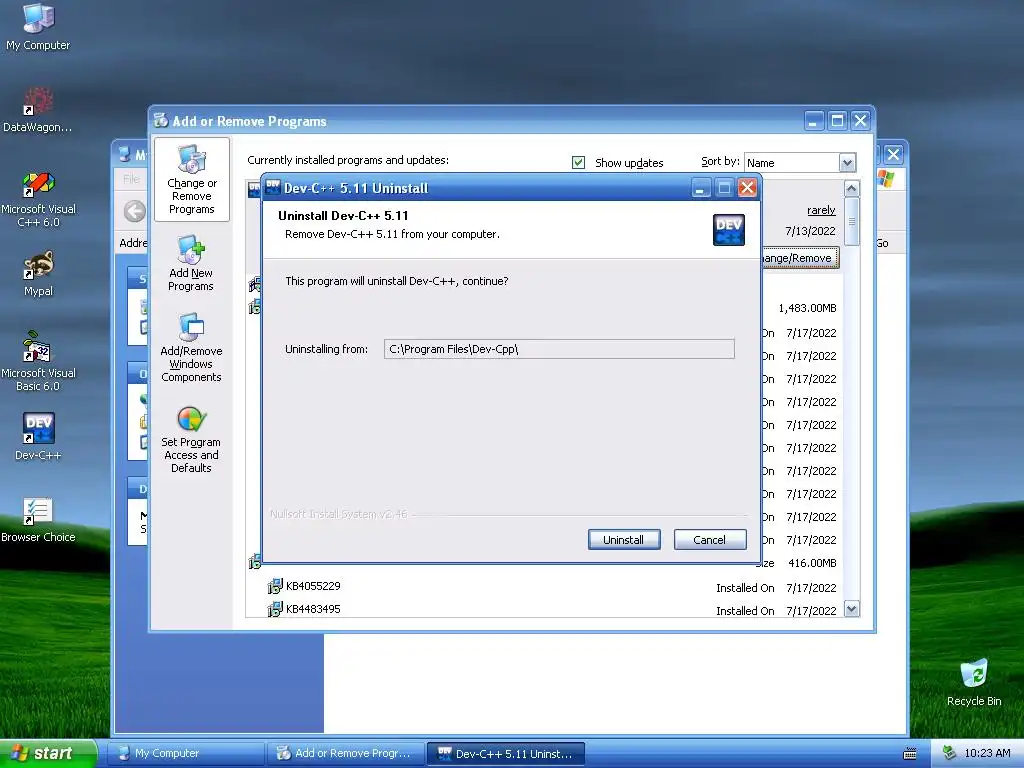Viewport: 1024px width, 768px height.
Task: Switch to Add or Remove Programs taskbar item
Action: coord(346,753)
